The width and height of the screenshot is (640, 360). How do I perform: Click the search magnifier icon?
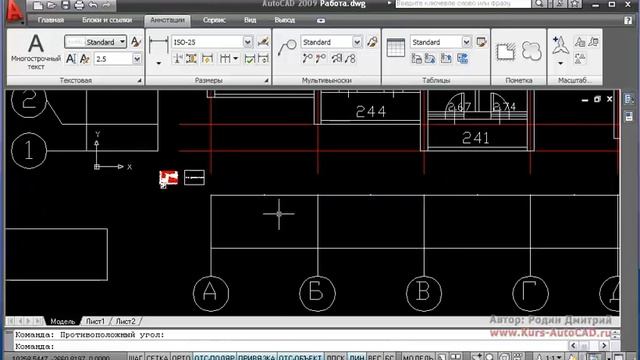(539, 4)
